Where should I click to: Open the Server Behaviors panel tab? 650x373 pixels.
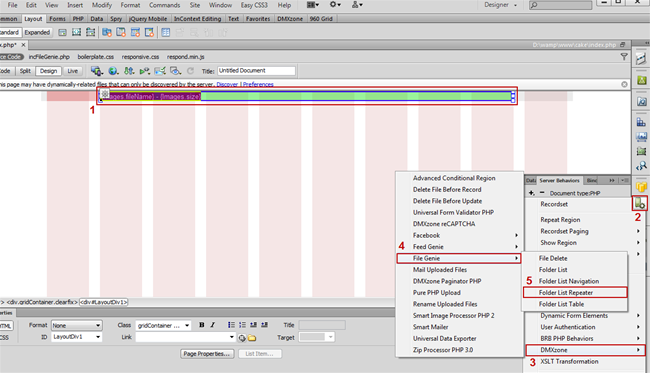[559, 180]
